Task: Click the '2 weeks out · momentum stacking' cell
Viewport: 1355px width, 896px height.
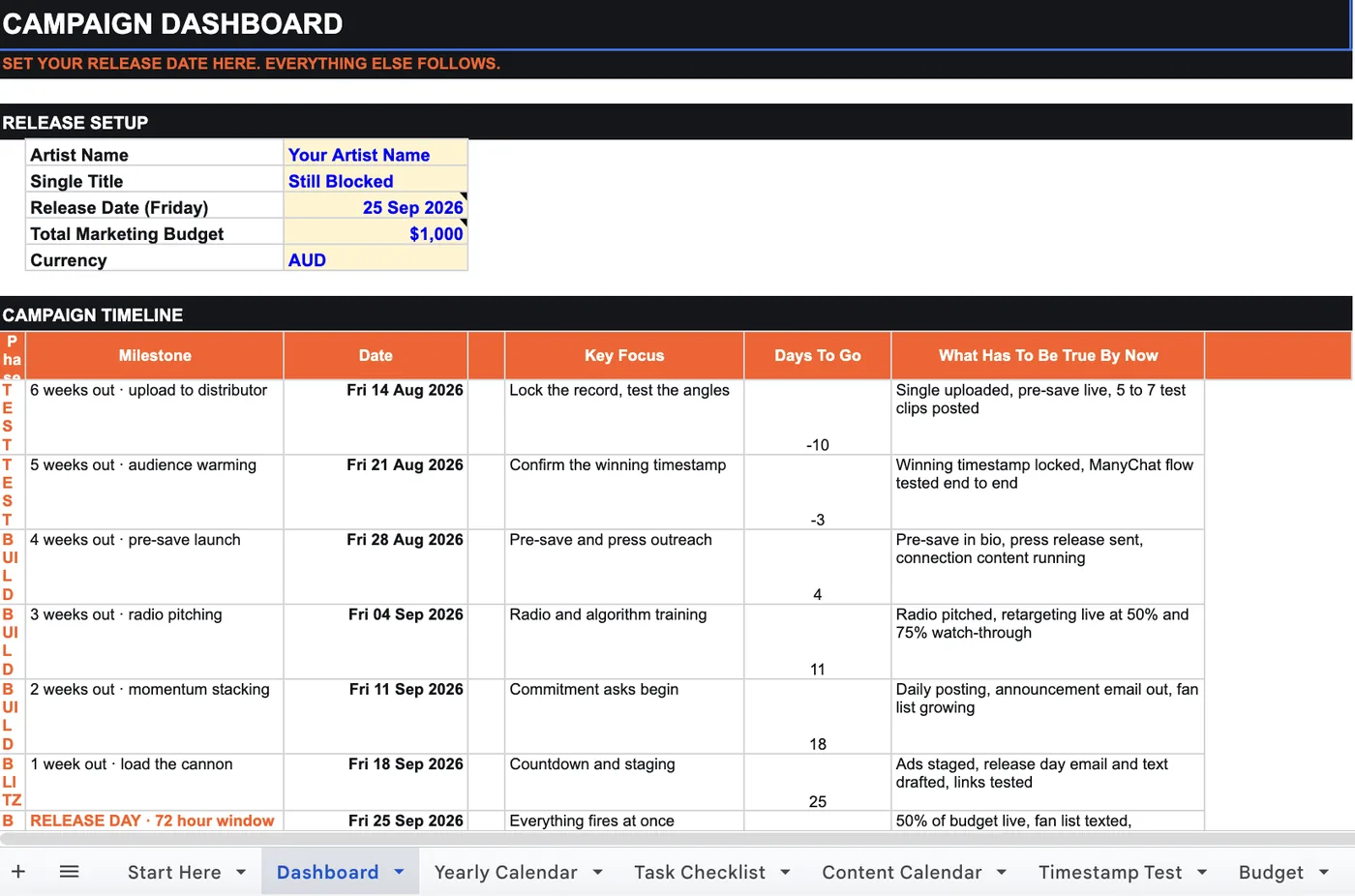Action: (155, 716)
